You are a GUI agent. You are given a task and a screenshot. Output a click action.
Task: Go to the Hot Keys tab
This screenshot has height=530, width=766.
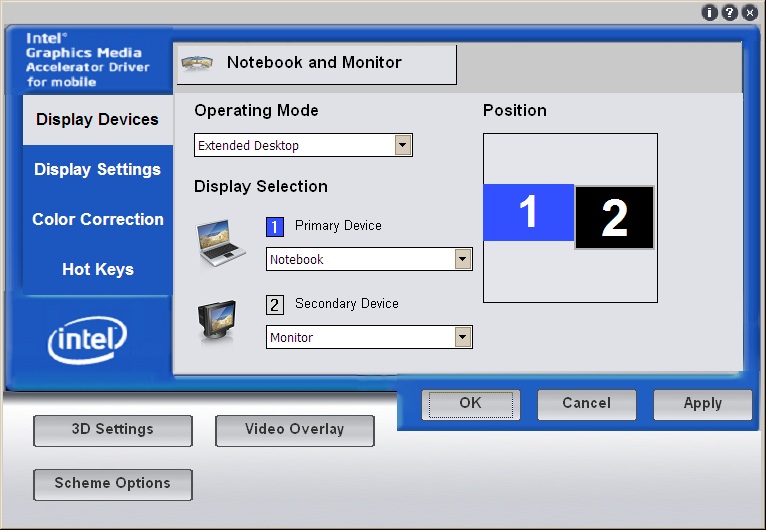click(98, 269)
